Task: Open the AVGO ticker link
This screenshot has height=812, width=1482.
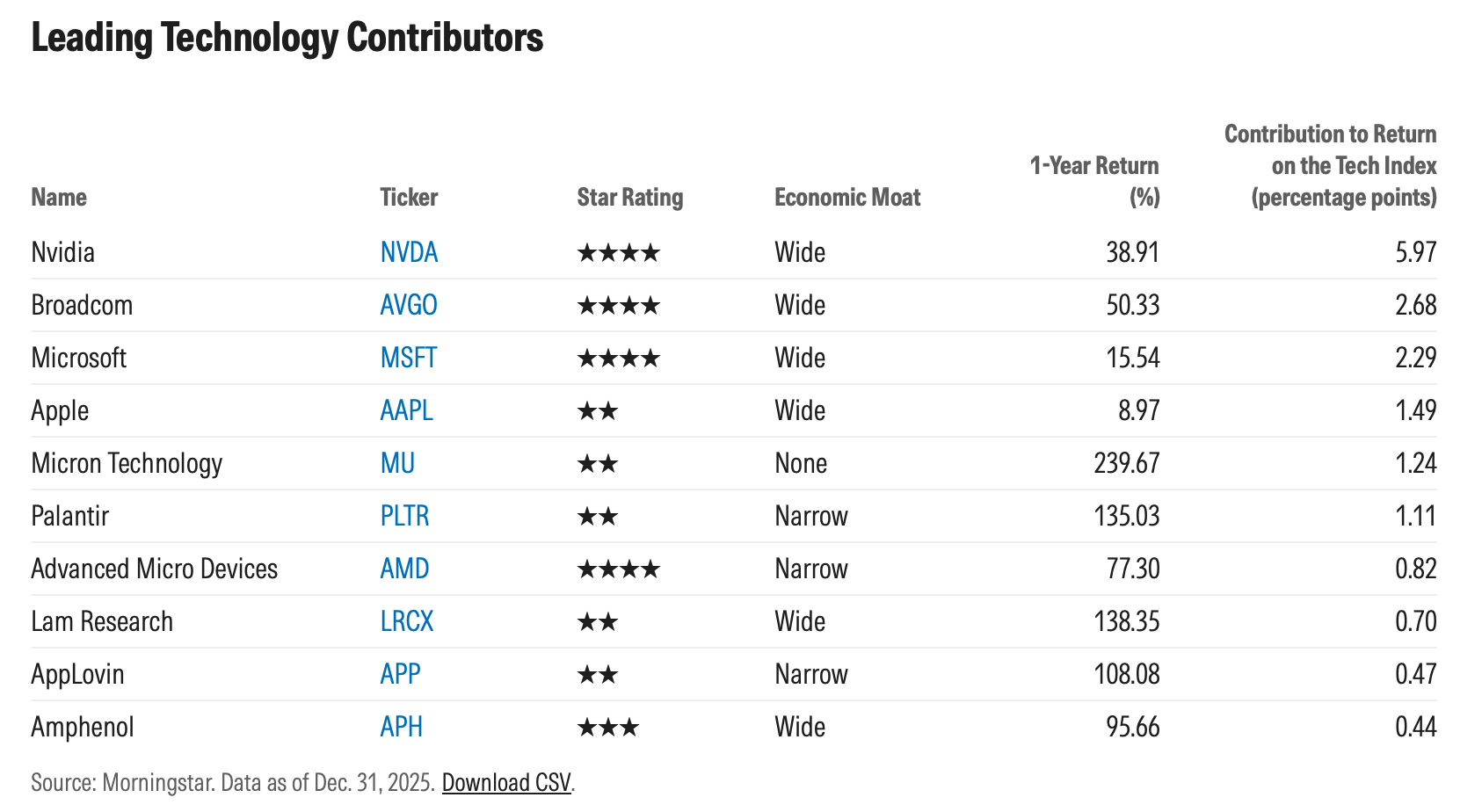Action: point(409,305)
